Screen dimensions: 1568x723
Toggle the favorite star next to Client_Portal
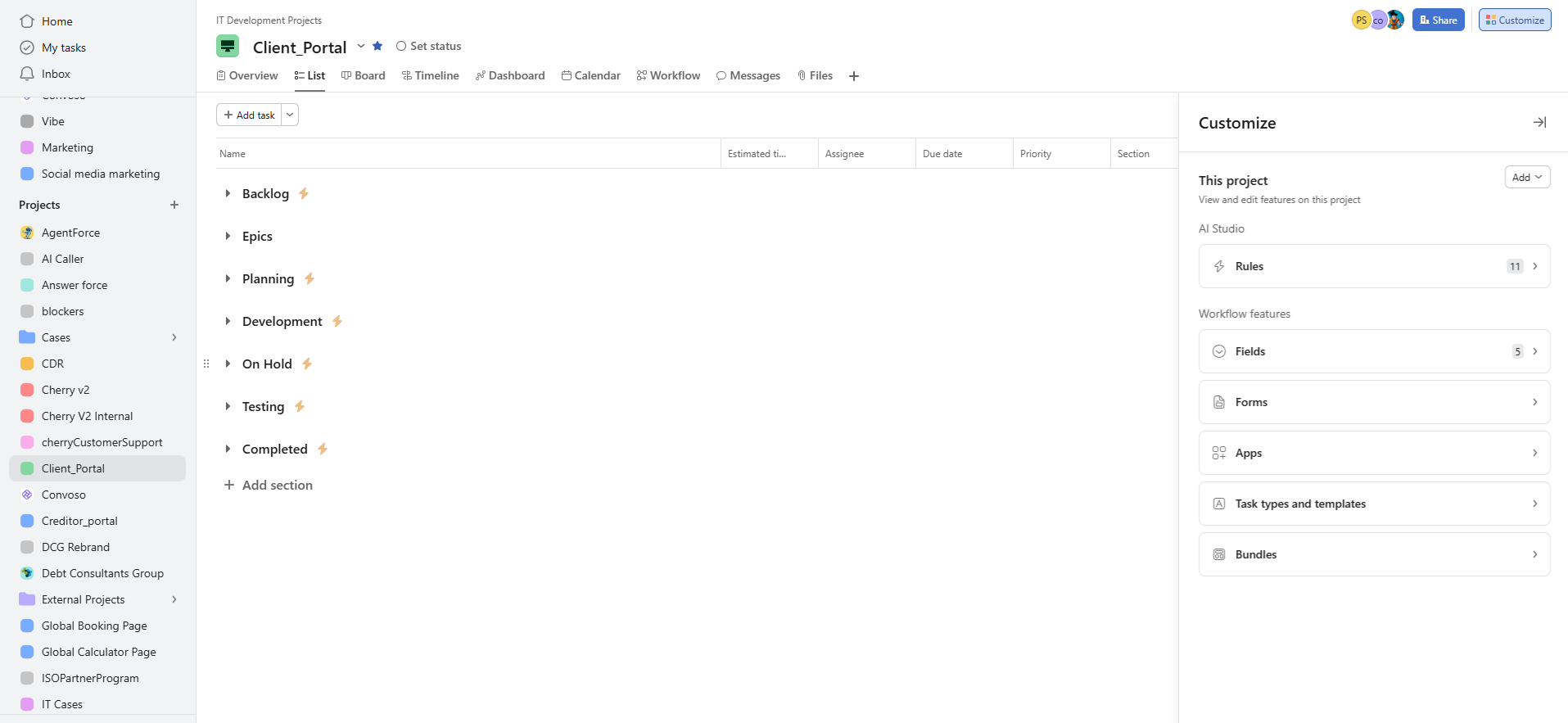coord(377,46)
